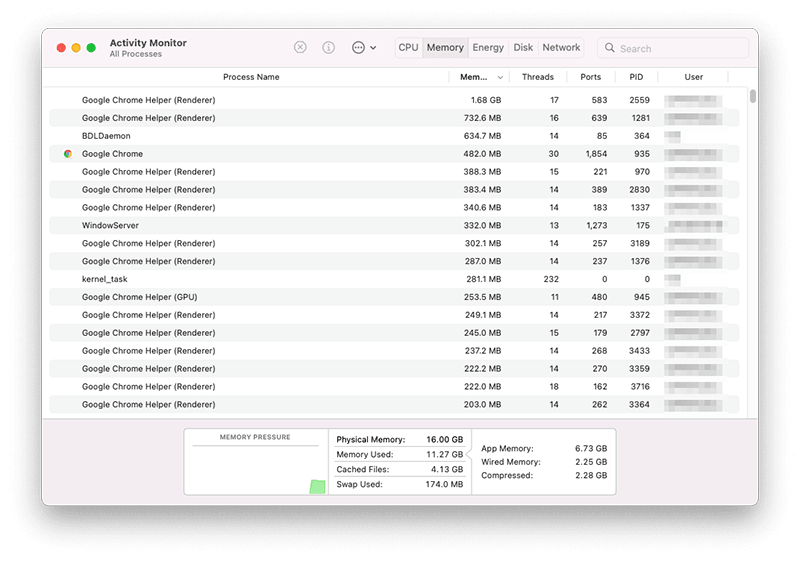This screenshot has width=800, height=561.
Task: Click the magnifier icon in search field
Action: click(x=609, y=48)
